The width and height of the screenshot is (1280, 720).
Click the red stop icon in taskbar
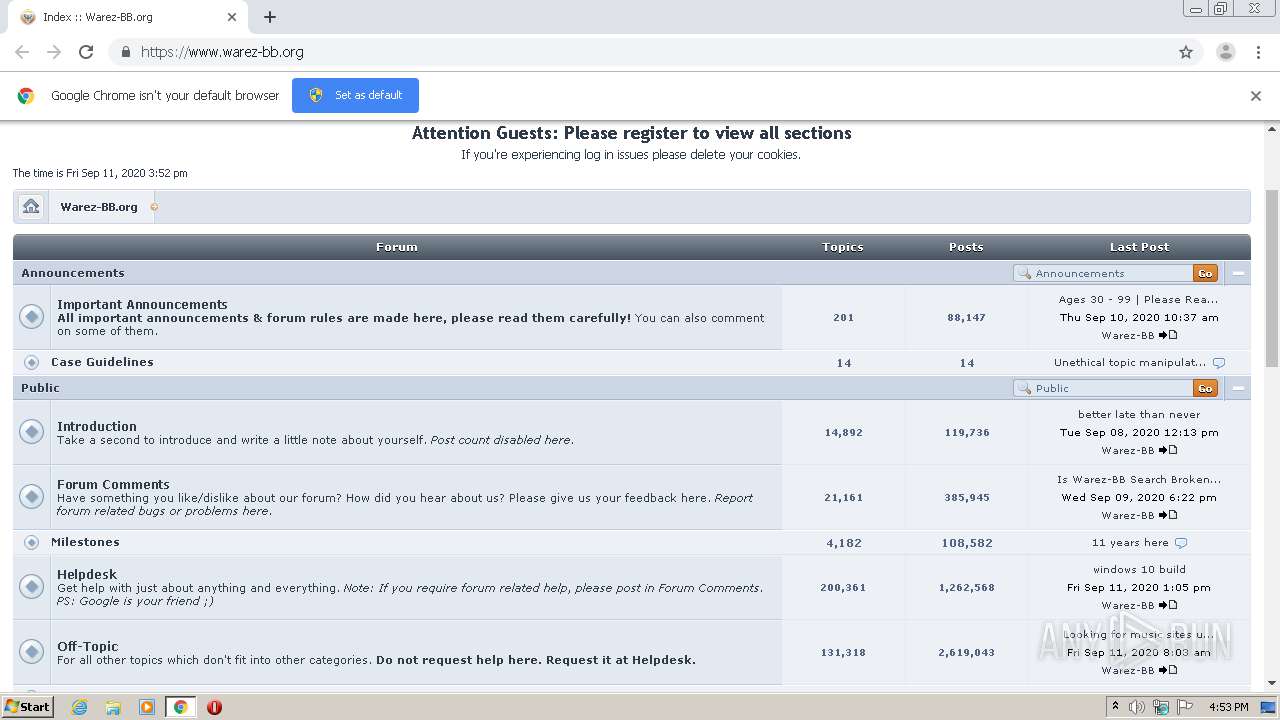[214, 707]
